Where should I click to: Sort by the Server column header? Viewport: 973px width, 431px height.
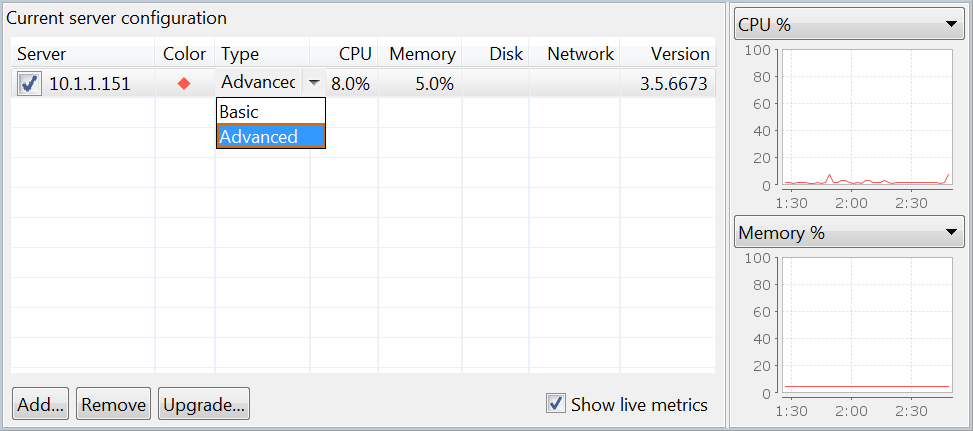83,54
